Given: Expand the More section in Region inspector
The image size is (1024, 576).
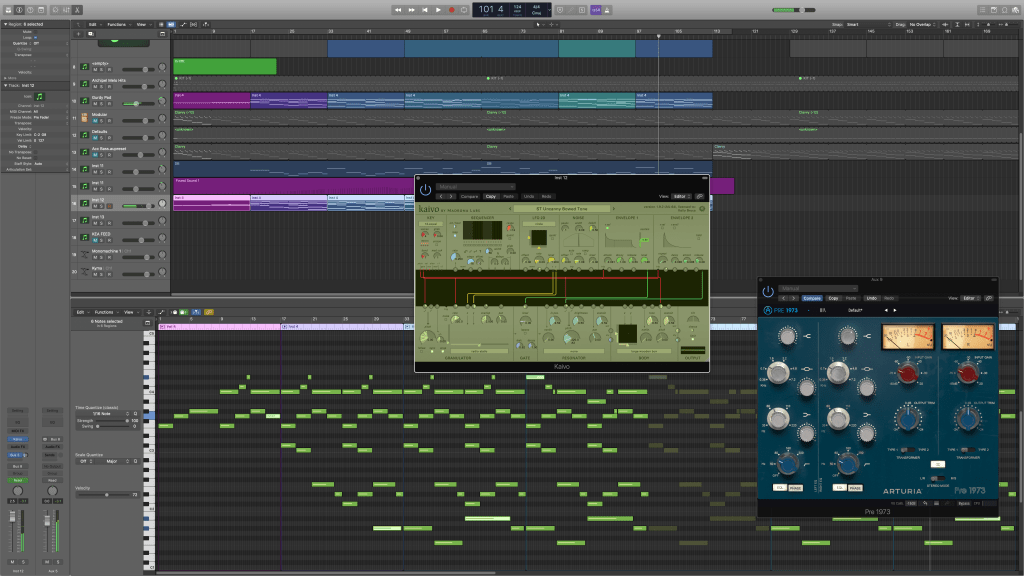Looking at the screenshot, I should [x=5, y=78].
